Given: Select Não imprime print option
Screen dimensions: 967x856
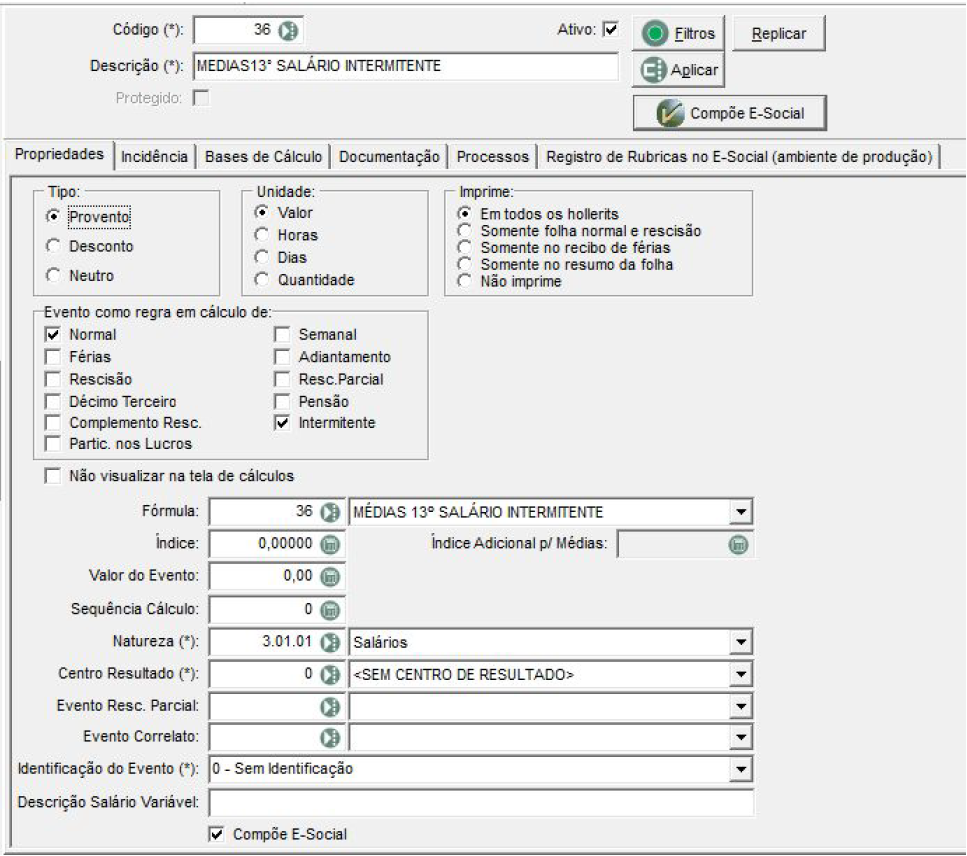Looking at the screenshot, I should (464, 281).
